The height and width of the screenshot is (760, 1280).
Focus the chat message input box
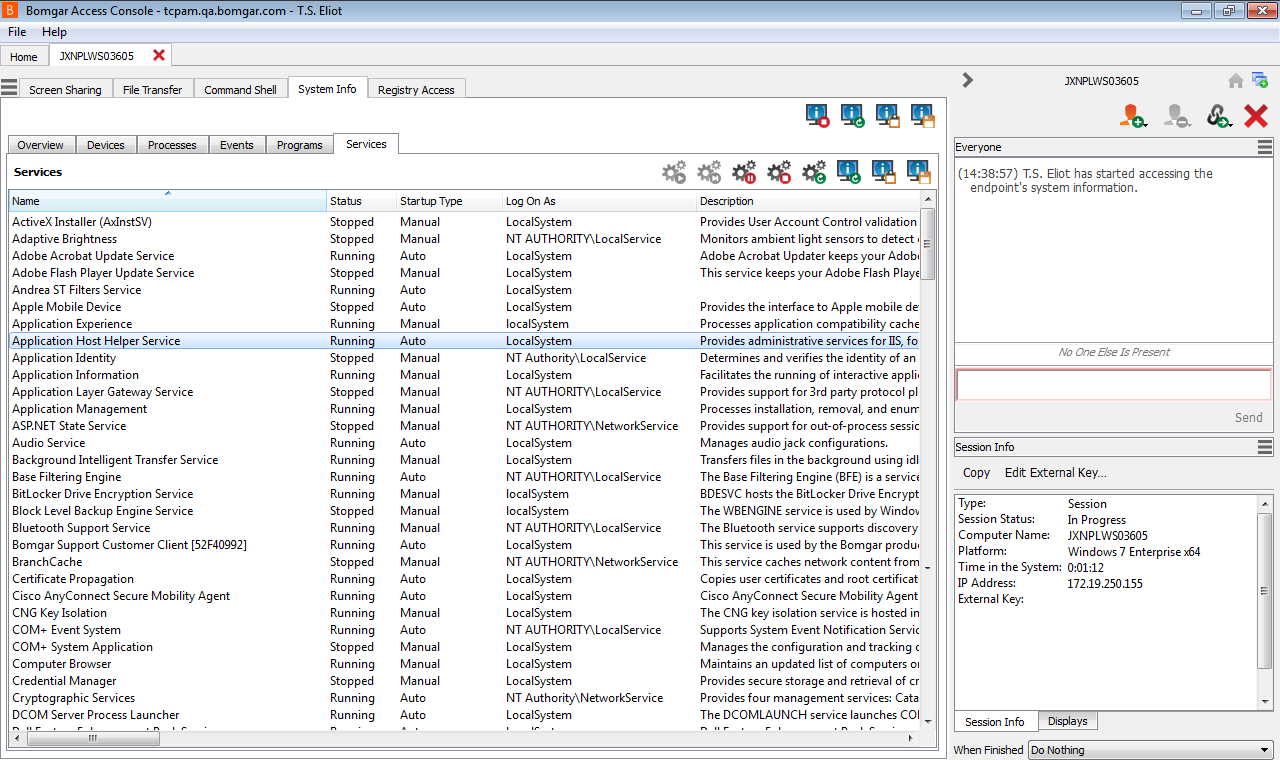[1113, 385]
